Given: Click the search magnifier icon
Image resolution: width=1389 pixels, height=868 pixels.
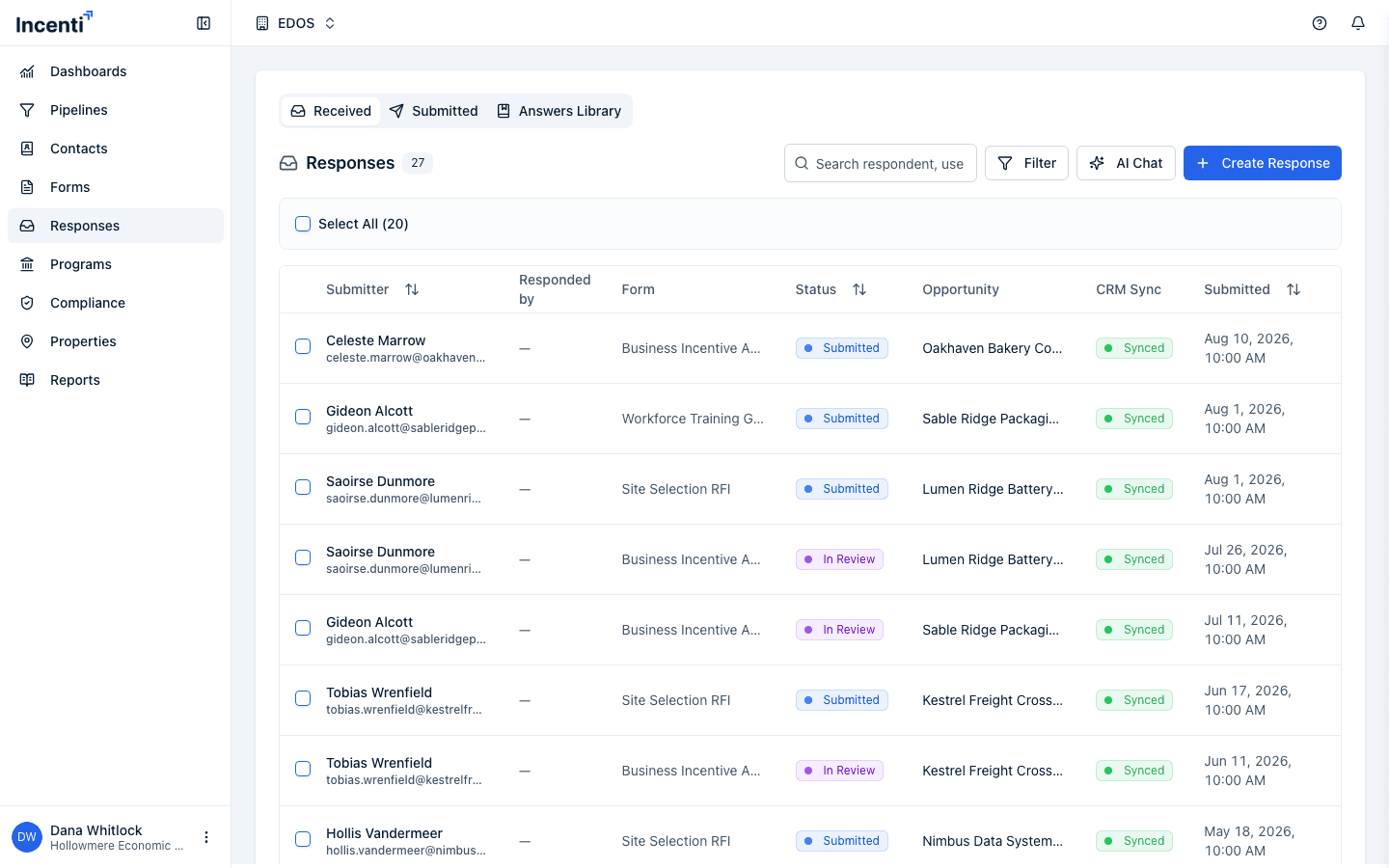Looking at the screenshot, I should (x=802, y=164).
